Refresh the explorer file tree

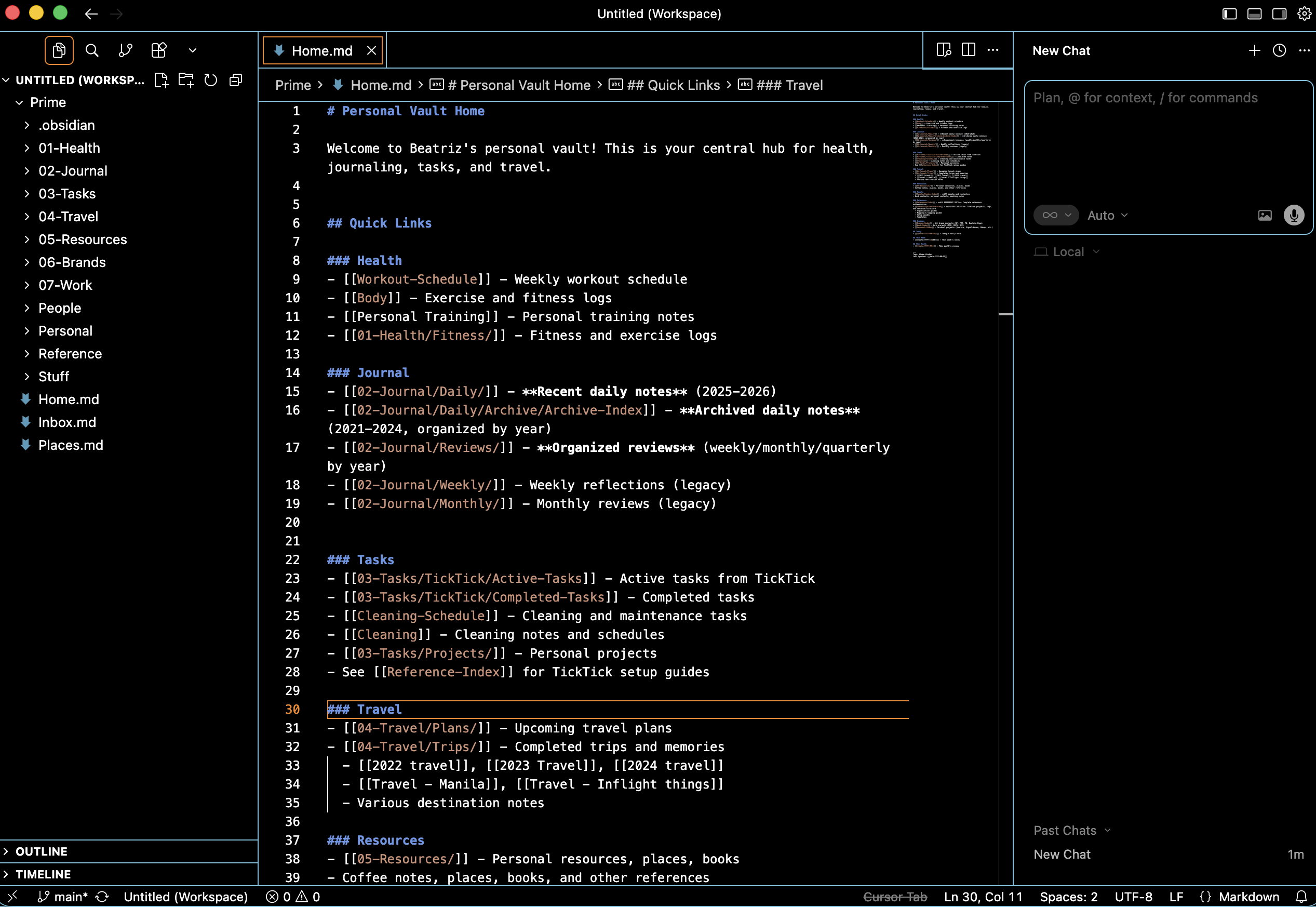[211, 80]
